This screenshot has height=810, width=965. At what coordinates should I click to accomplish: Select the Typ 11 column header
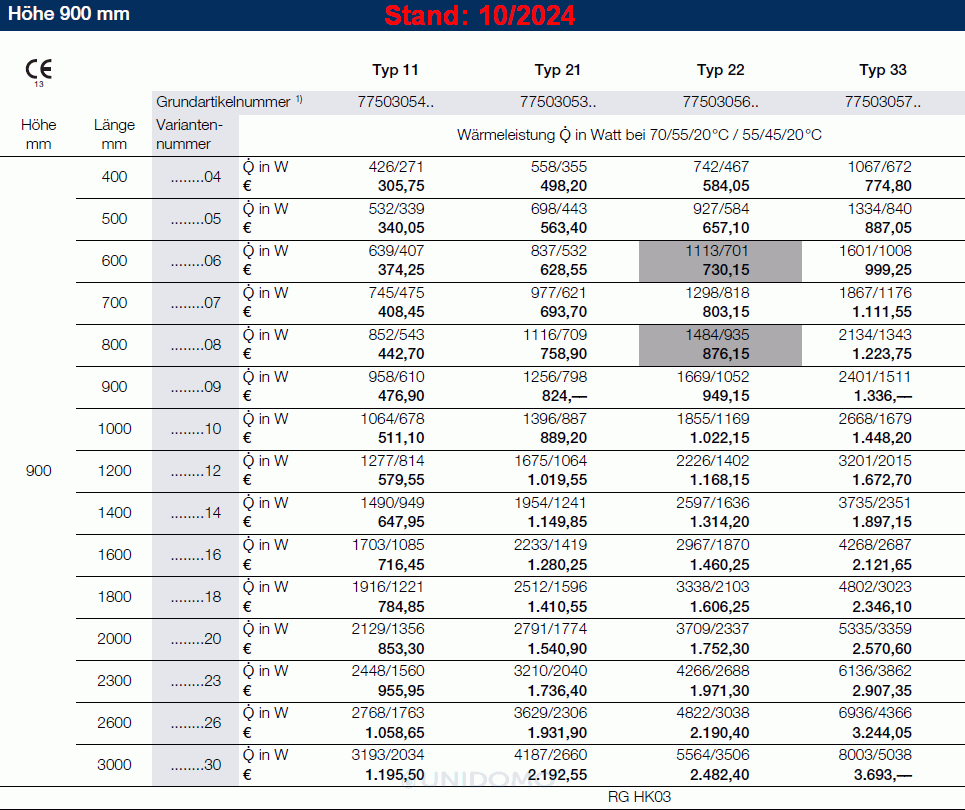pyautogui.click(x=395, y=70)
